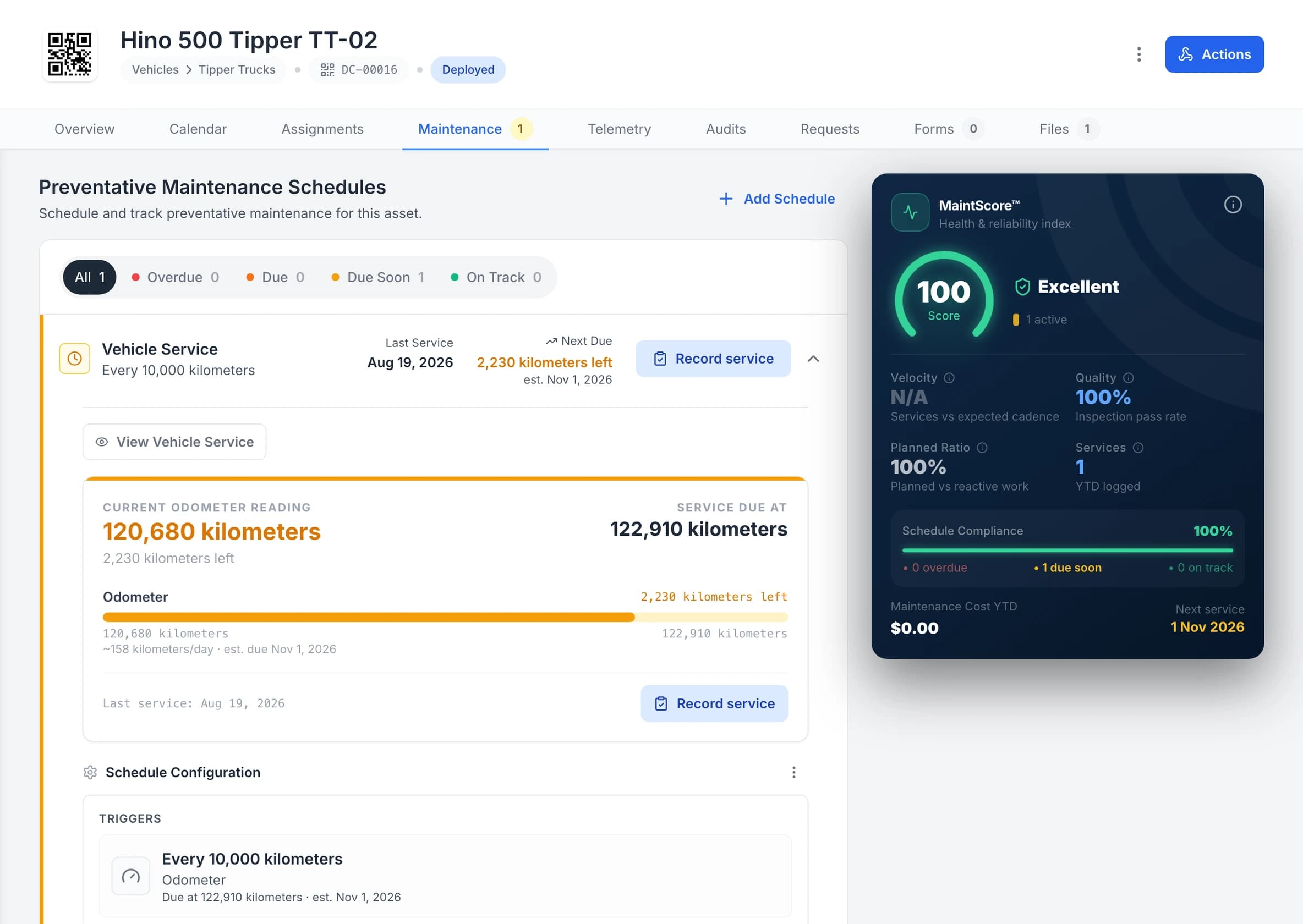The height and width of the screenshot is (924, 1303).
Task: Open the Calendar tab
Action: click(x=198, y=129)
